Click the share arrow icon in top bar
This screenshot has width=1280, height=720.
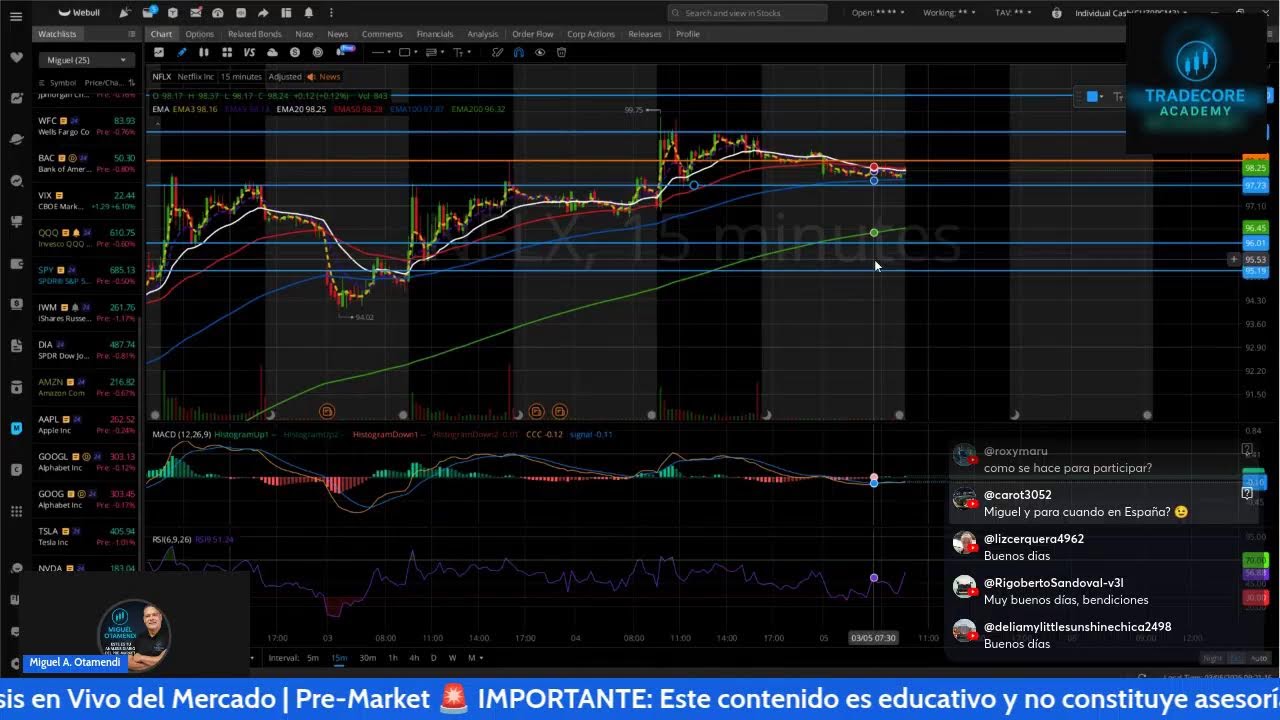click(x=263, y=13)
